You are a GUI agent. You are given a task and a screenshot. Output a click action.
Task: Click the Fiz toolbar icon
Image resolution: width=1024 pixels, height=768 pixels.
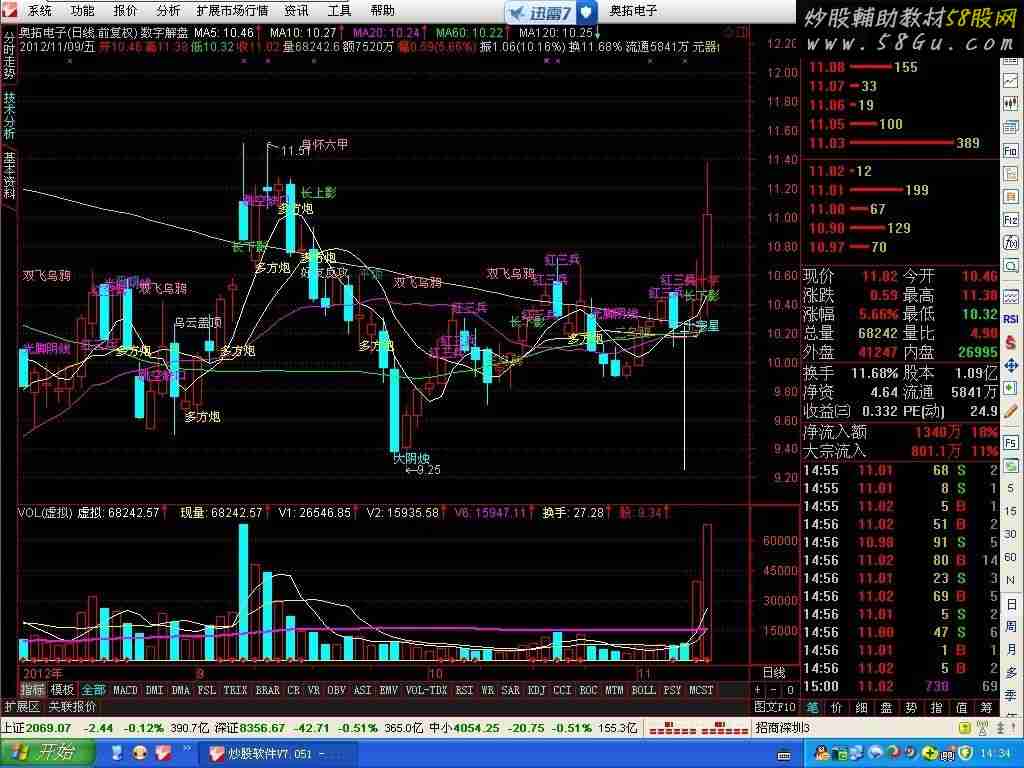tap(1010, 220)
